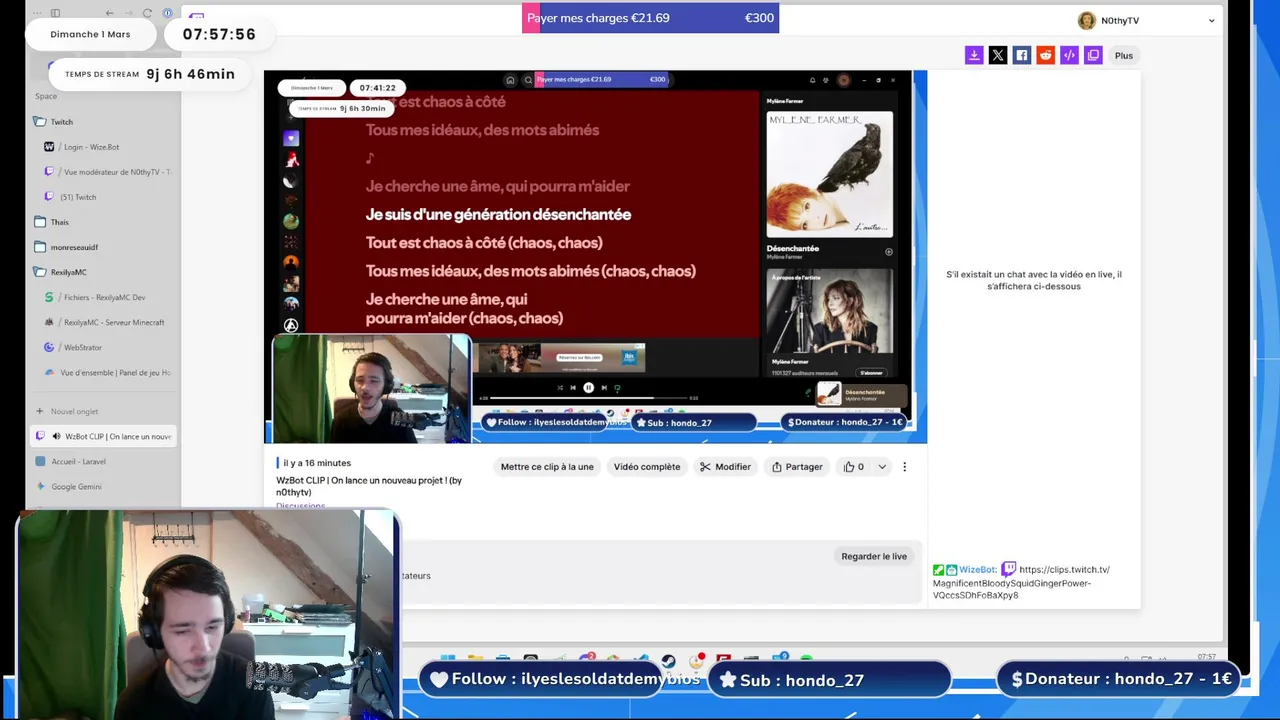The height and width of the screenshot is (720, 1280).
Task: Click the Mylène Farmer artist photo
Action: (x=830, y=310)
